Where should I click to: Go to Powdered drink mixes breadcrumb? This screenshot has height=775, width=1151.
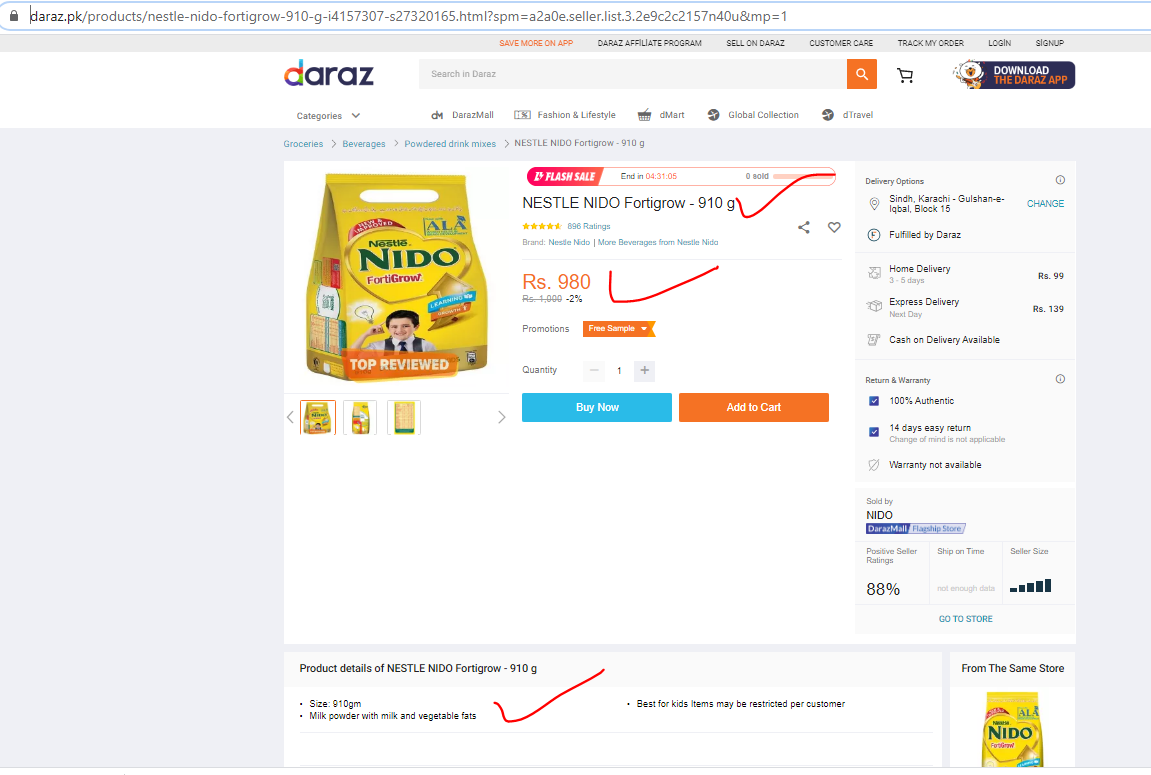450,144
